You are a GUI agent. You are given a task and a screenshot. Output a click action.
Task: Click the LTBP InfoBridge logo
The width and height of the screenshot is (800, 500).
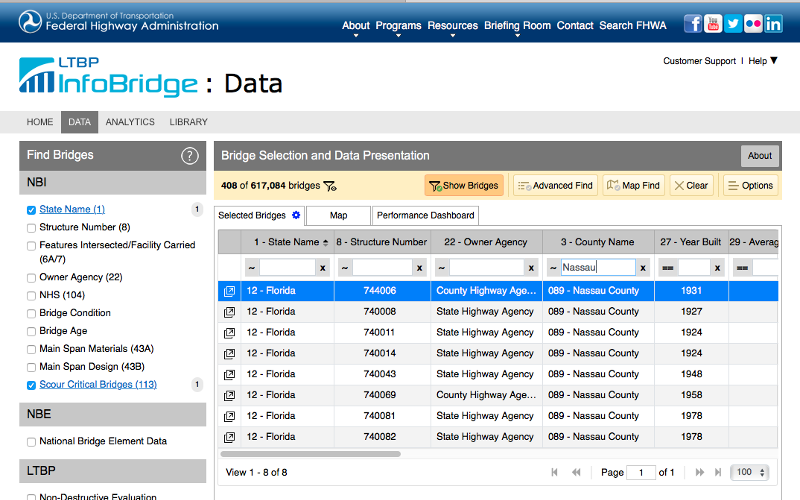coord(108,77)
